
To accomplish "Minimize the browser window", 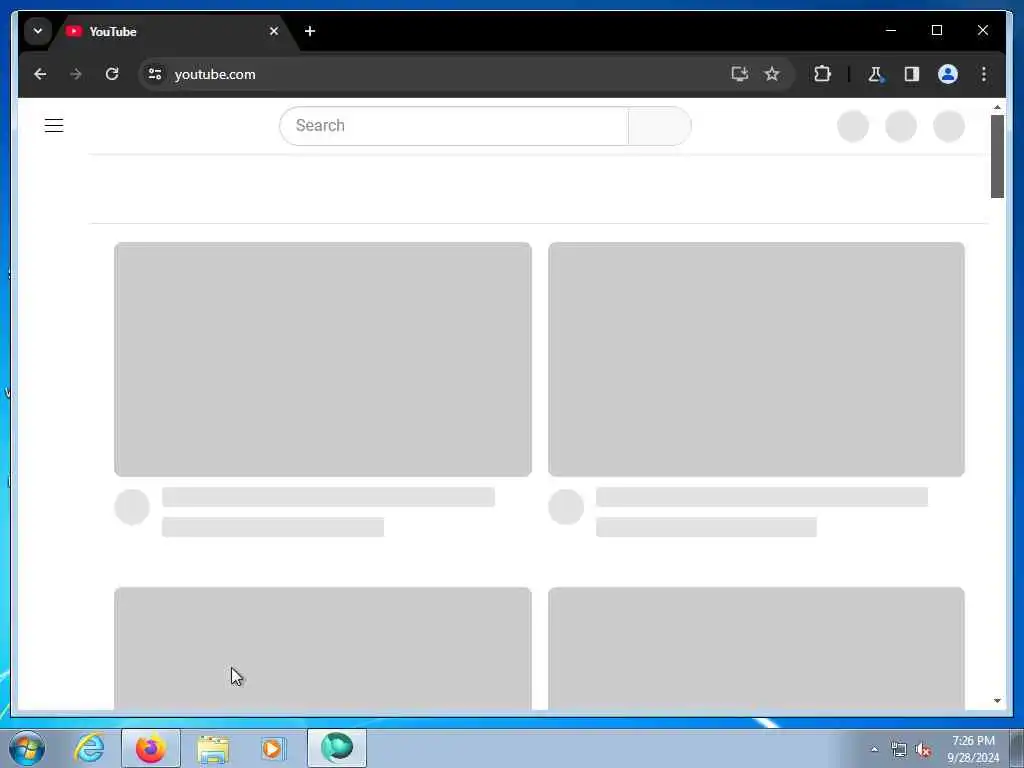I will 891,30.
